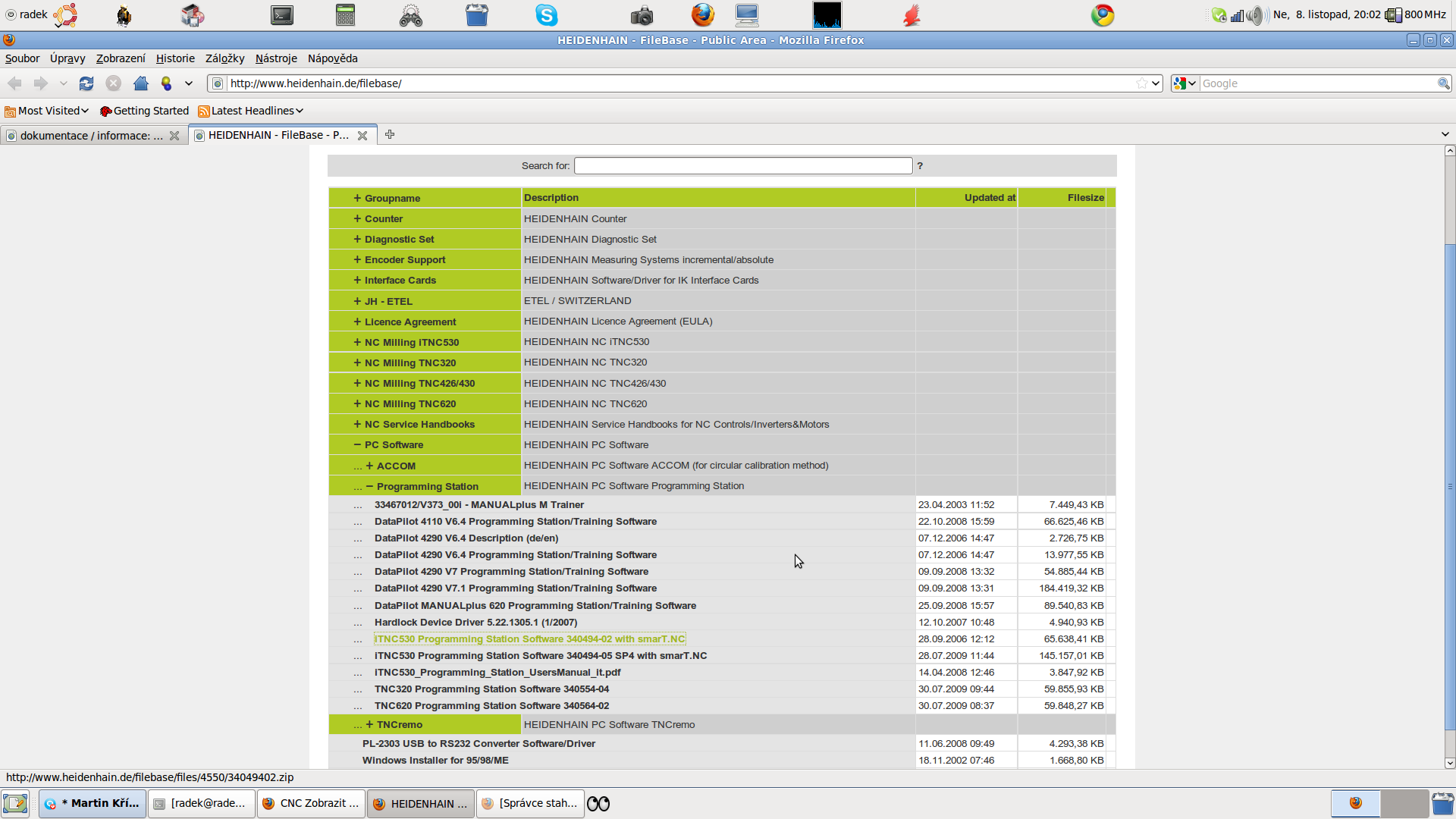
Task: Collapse the PC Software group
Action: (x=357, y=445)
